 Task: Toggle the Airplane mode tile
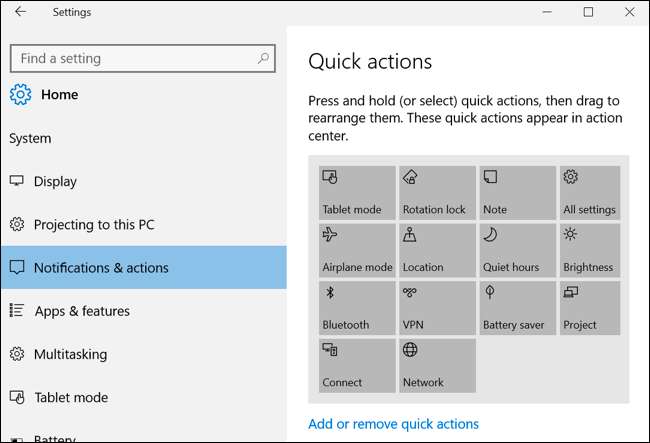[x=357, y=250]
